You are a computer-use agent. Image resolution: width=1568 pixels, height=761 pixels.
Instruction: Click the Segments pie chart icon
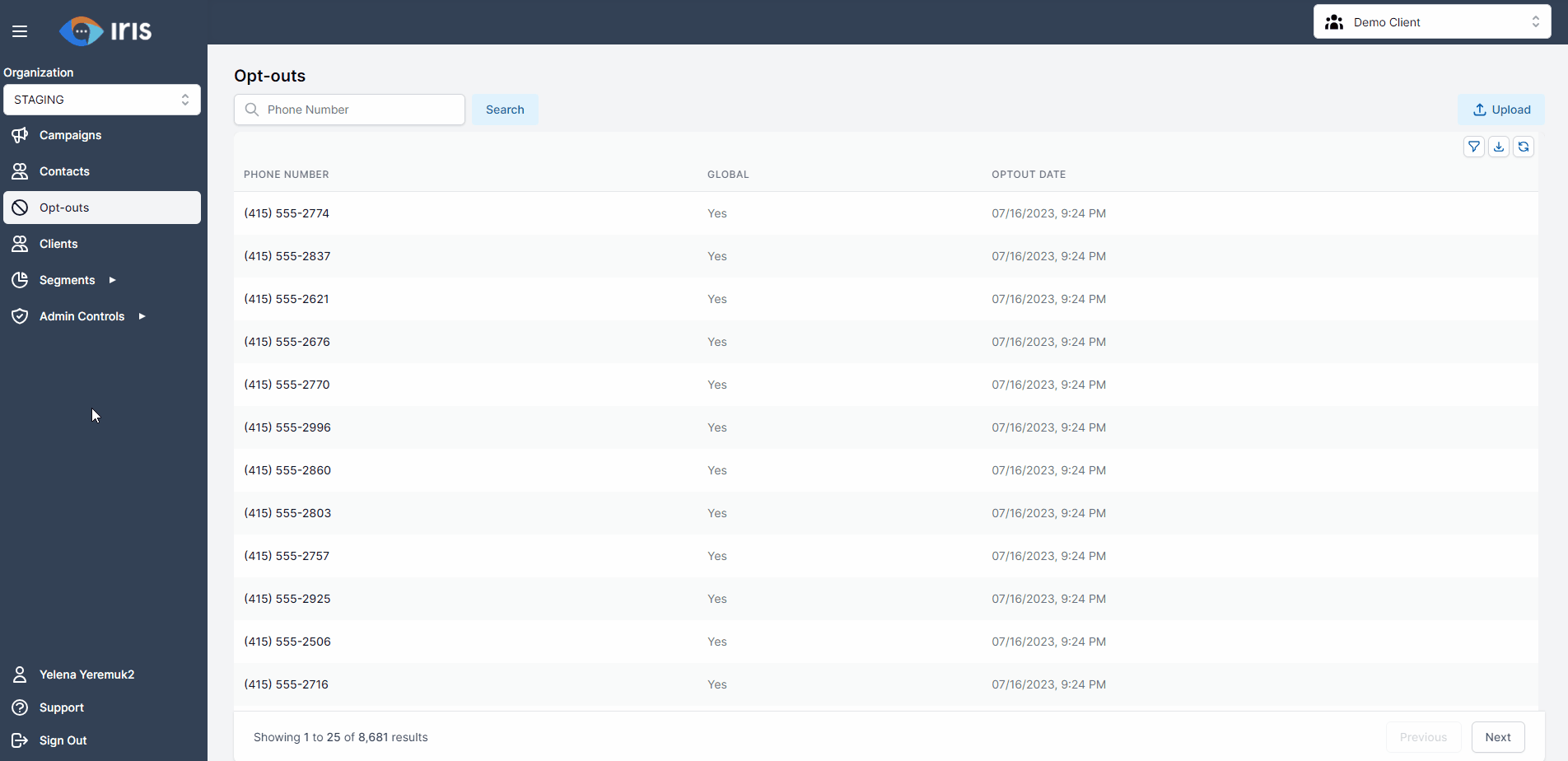20,280
